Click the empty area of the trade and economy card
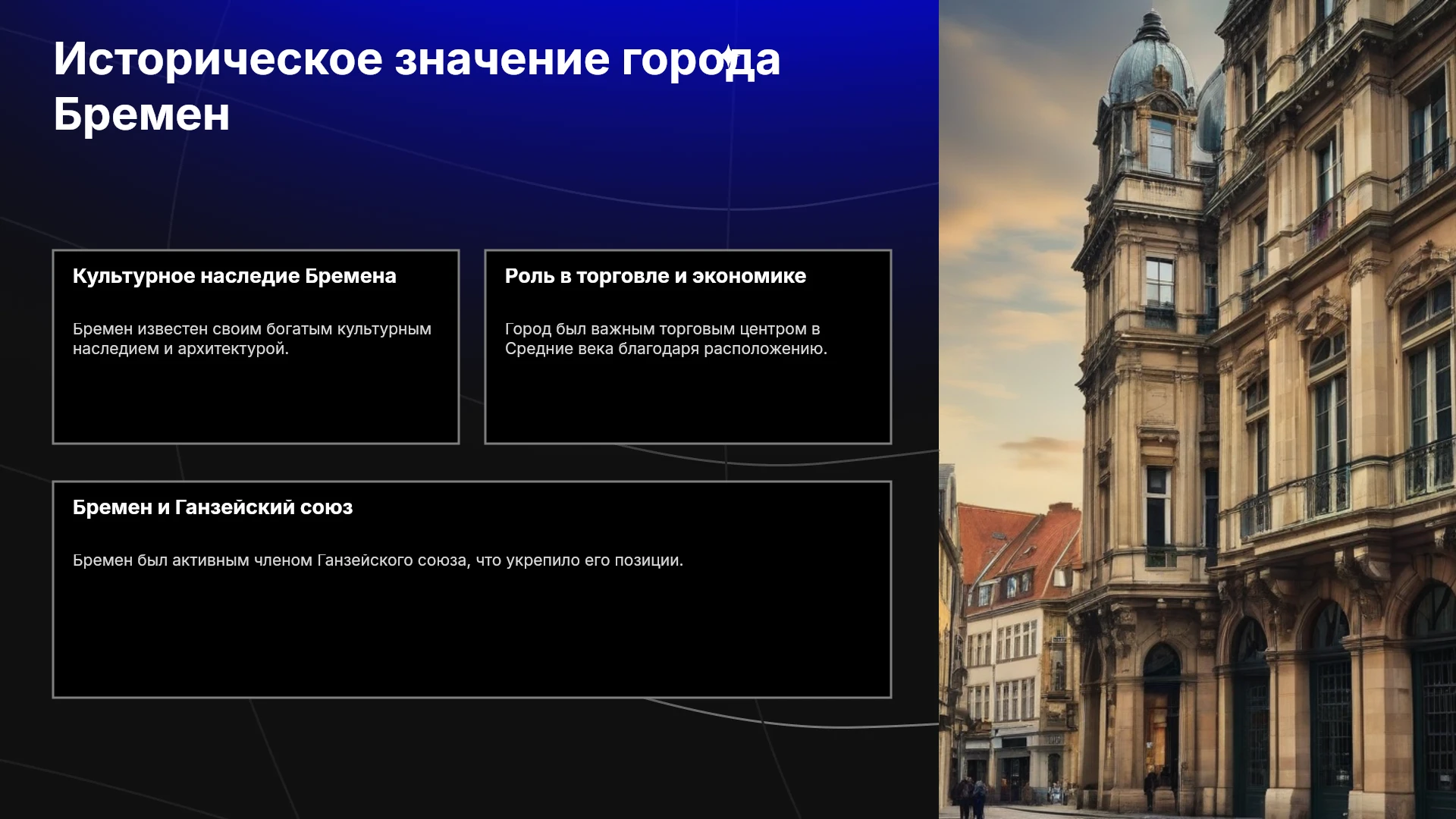Screen dimensions: 1456x819 [688, 402]
